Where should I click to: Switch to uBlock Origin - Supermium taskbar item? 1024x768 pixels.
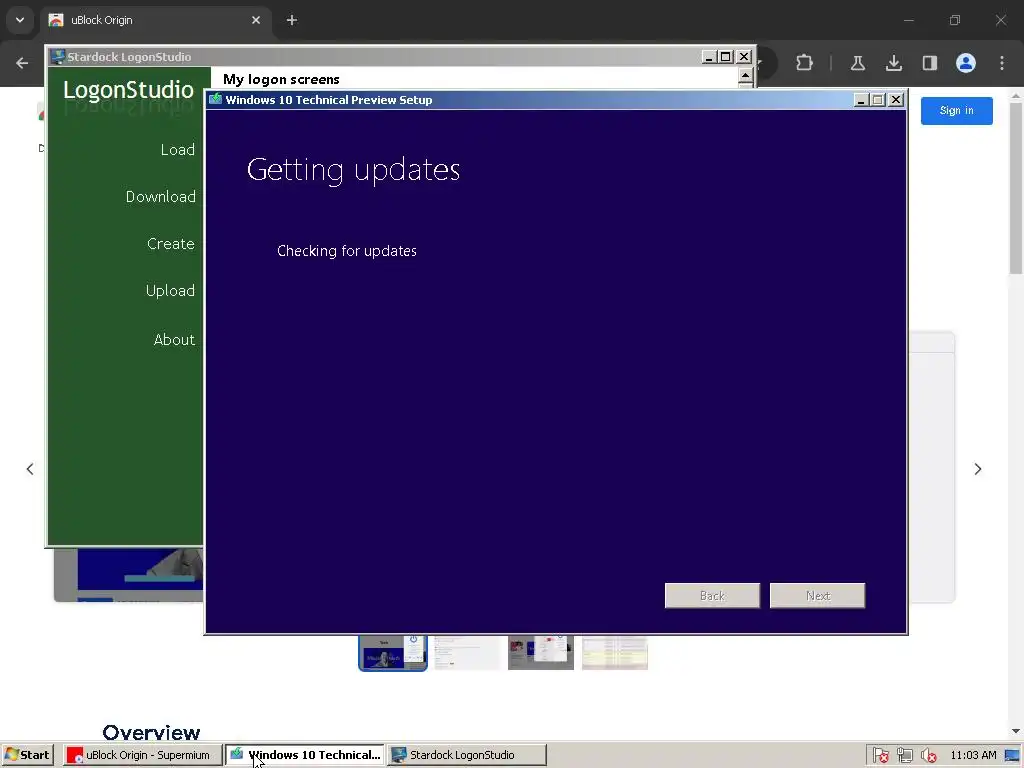click(x=142, y=755)
